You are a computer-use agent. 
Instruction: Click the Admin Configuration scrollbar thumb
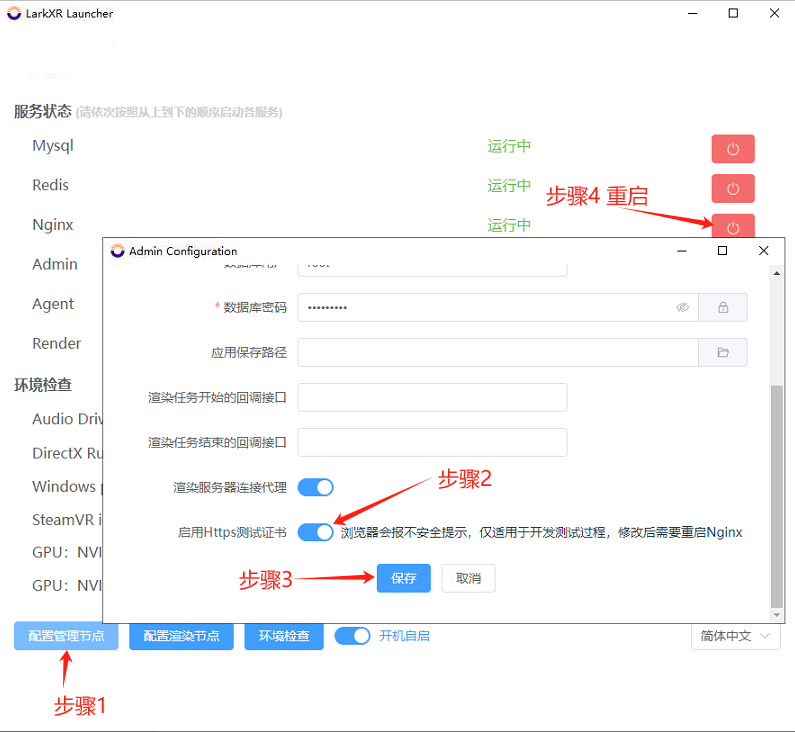[776, 496]
